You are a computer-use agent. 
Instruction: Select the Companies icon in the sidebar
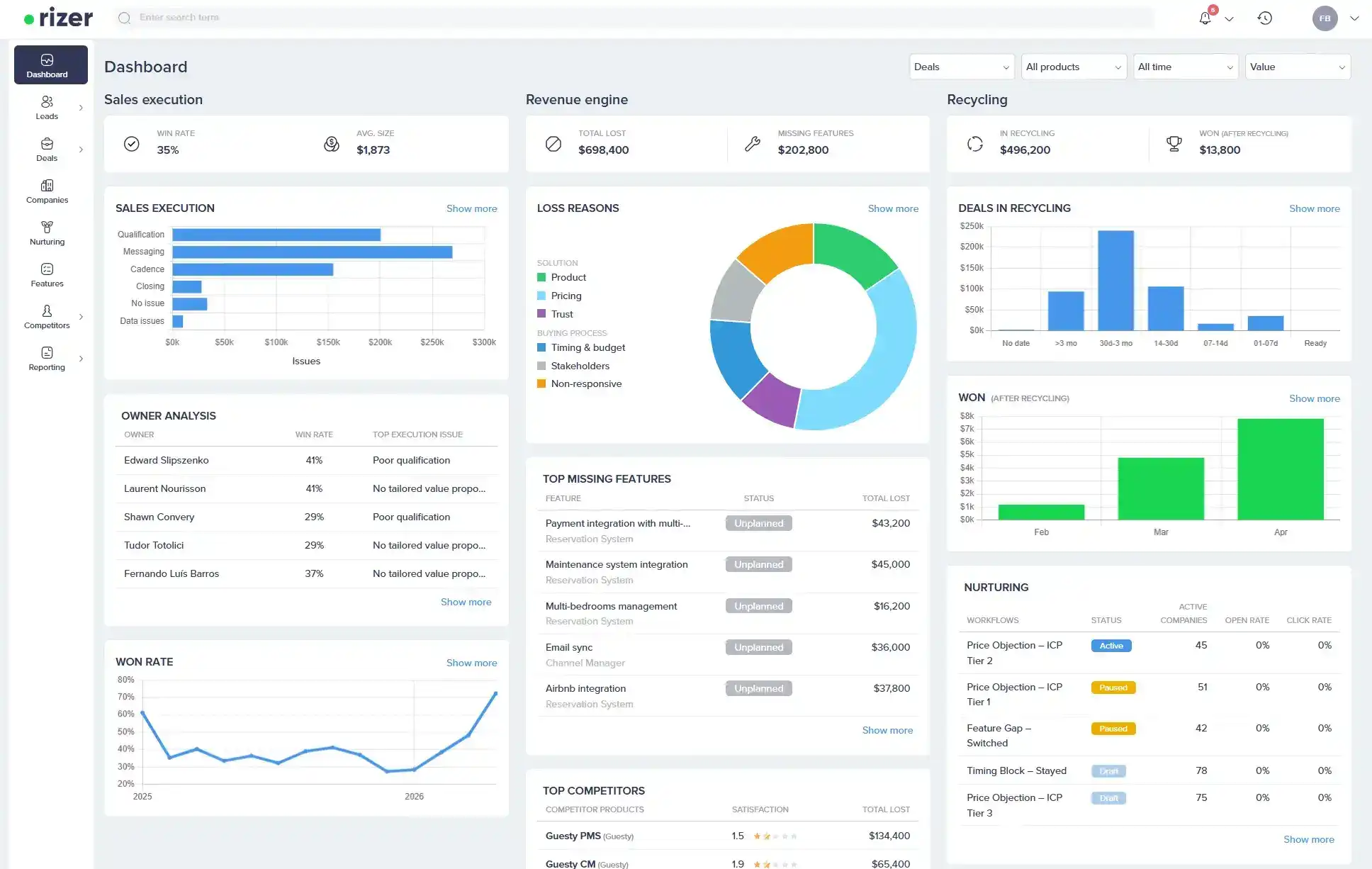(47, 191)
